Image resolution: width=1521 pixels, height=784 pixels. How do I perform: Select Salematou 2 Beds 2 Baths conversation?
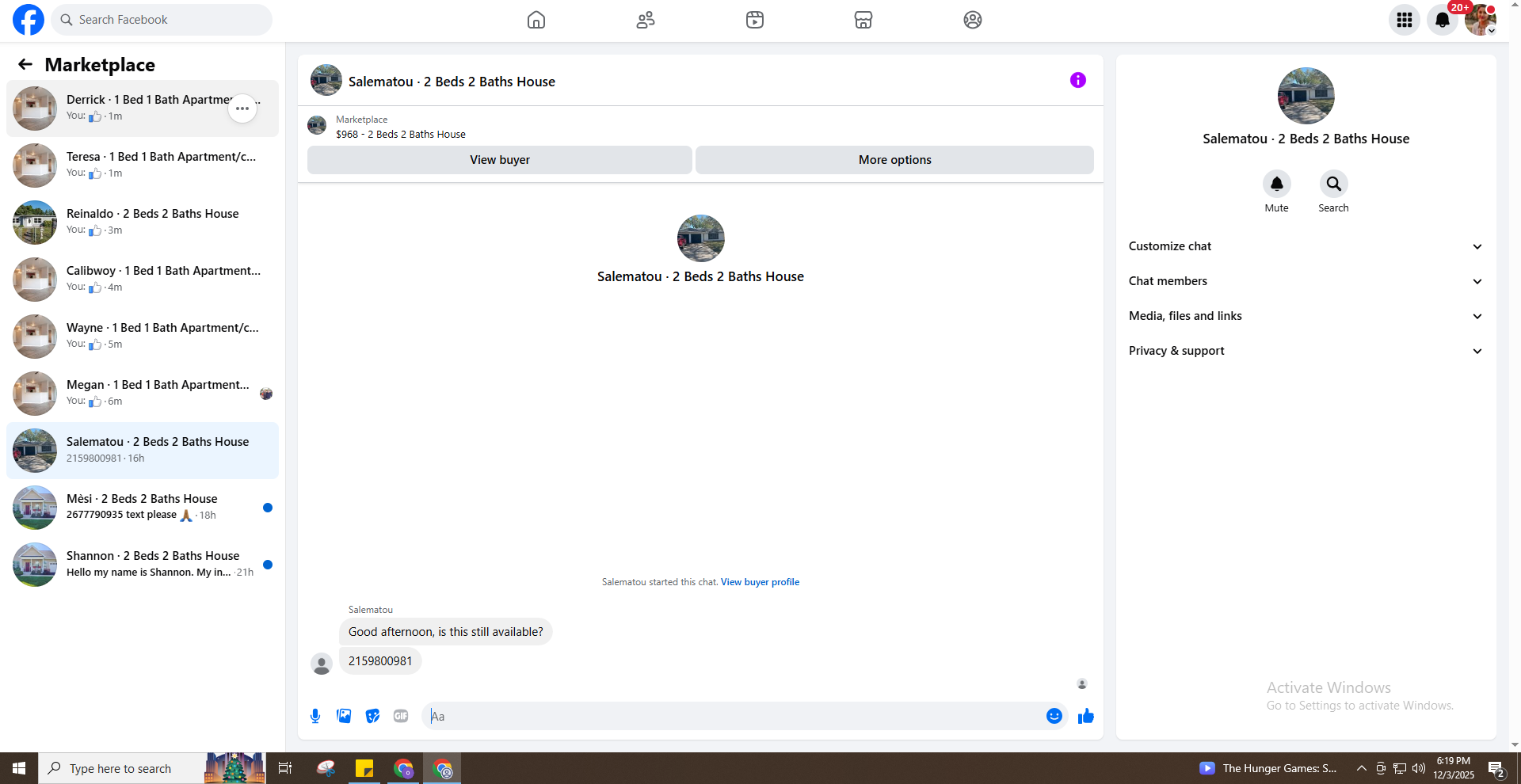tap(143, 451)
